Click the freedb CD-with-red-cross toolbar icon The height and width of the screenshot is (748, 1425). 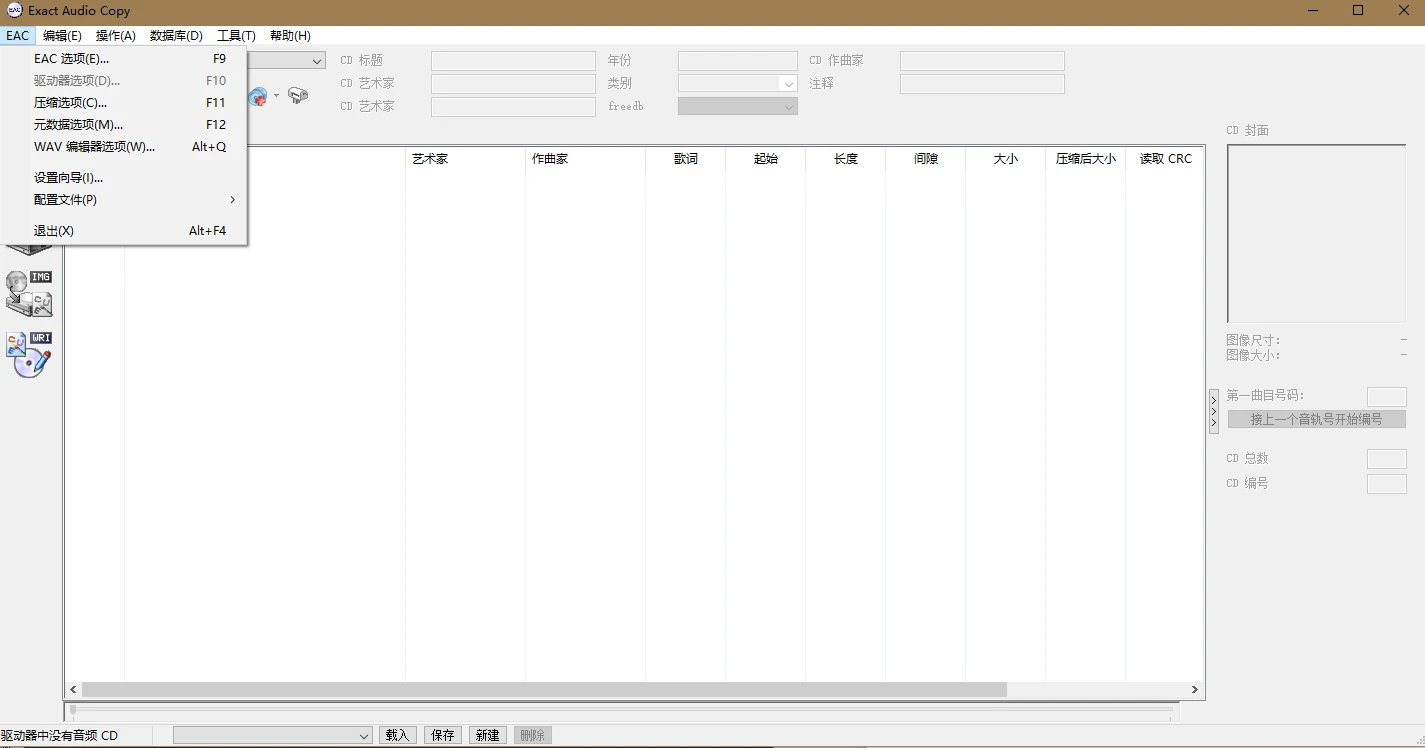[258, 96]
